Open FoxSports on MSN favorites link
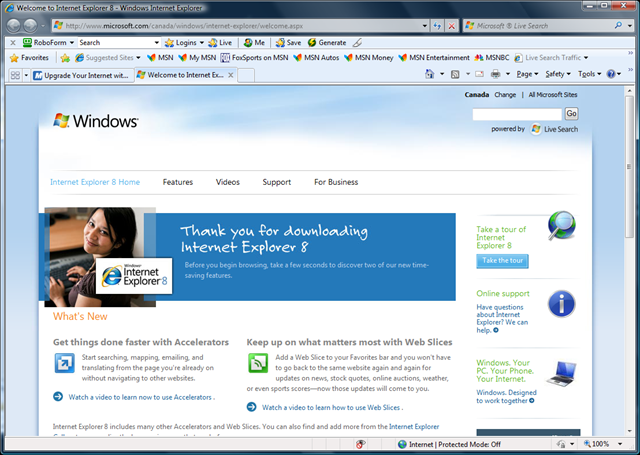640x455 pixels. (x=254, y=58)
